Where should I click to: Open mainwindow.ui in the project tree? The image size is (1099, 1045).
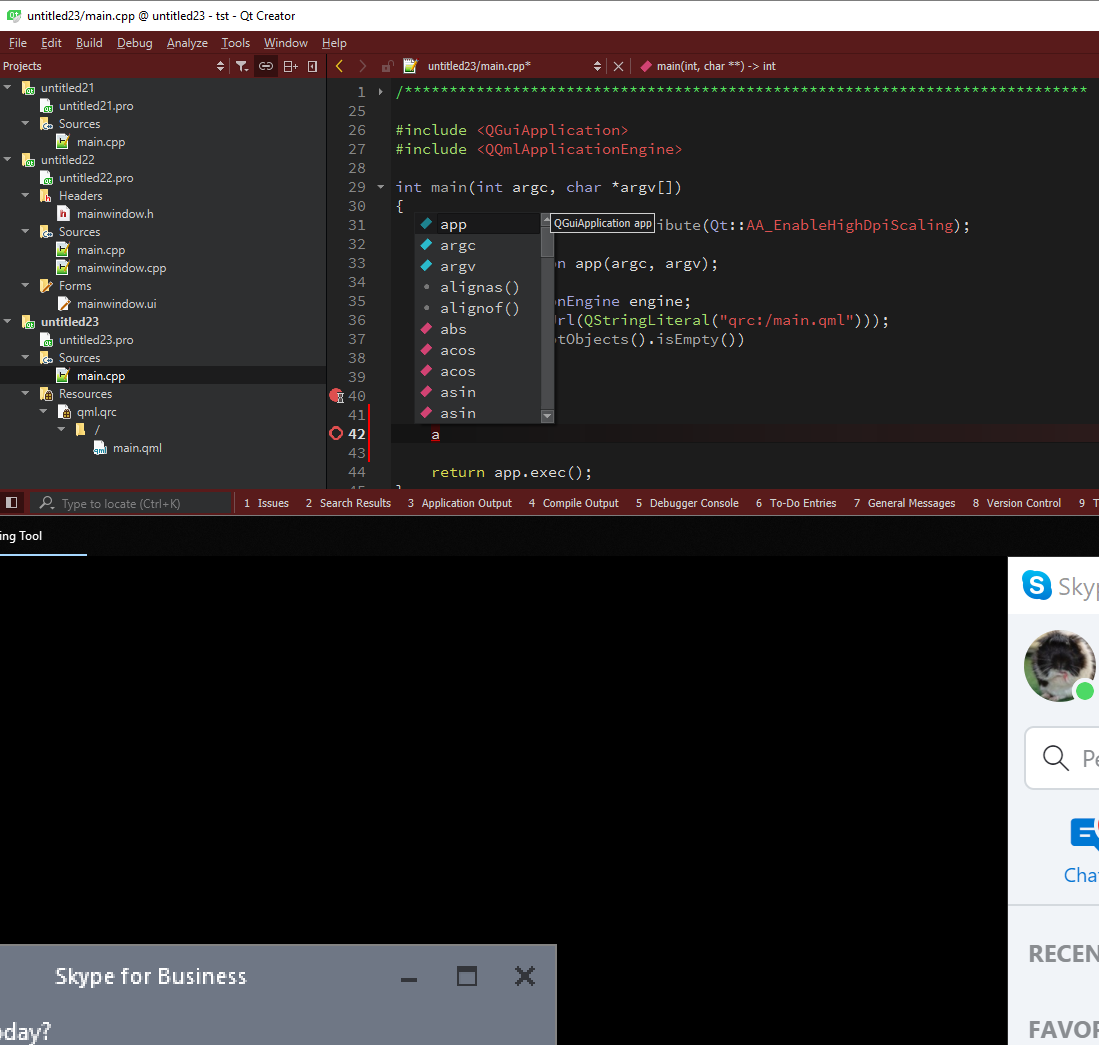click(x=116, y=304)
